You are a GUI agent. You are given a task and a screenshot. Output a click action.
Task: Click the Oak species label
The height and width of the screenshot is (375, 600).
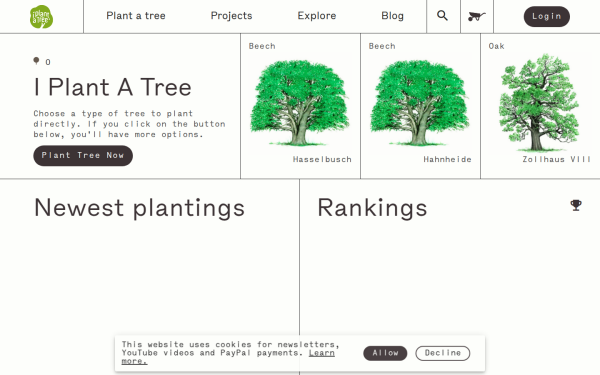[496, 46]
